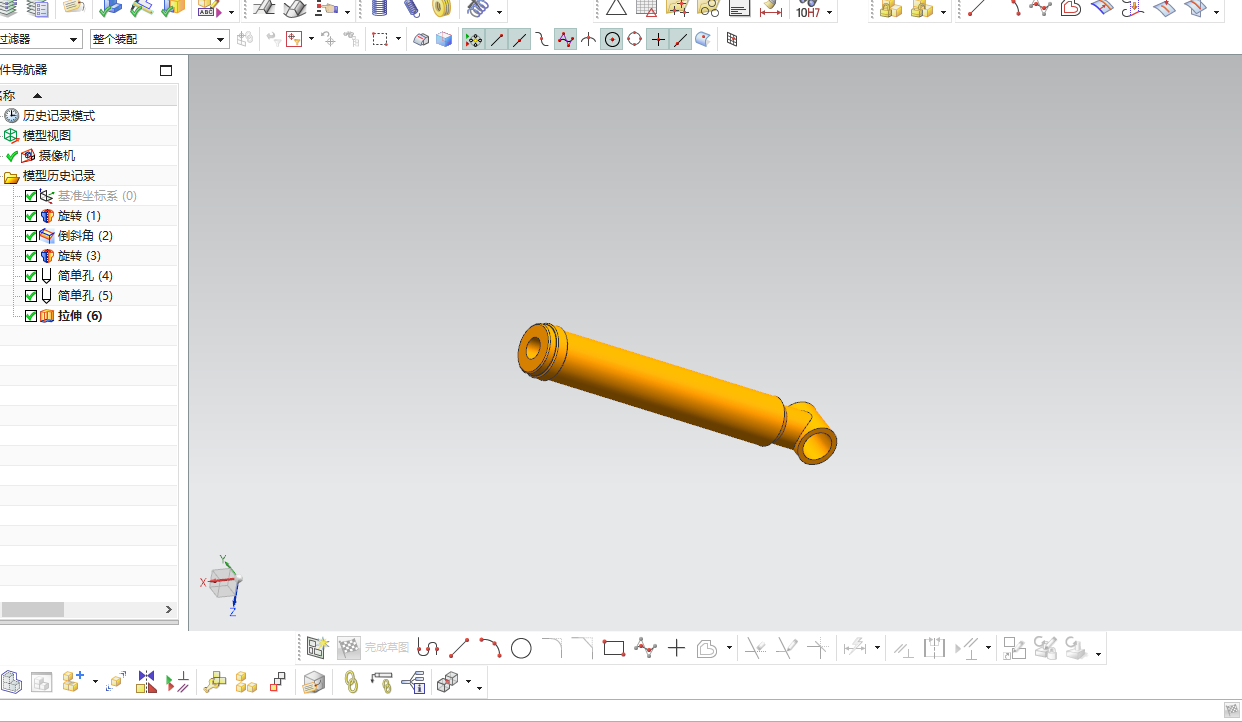Expand the 10H7 toolbar dropdown arrow
The height and width of the screenshot is (722, 1242).
pos(830,13)
